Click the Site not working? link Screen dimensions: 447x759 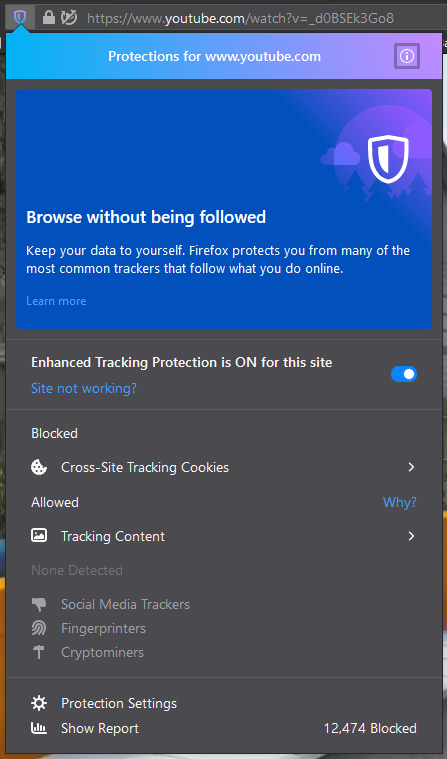(84, 388)
